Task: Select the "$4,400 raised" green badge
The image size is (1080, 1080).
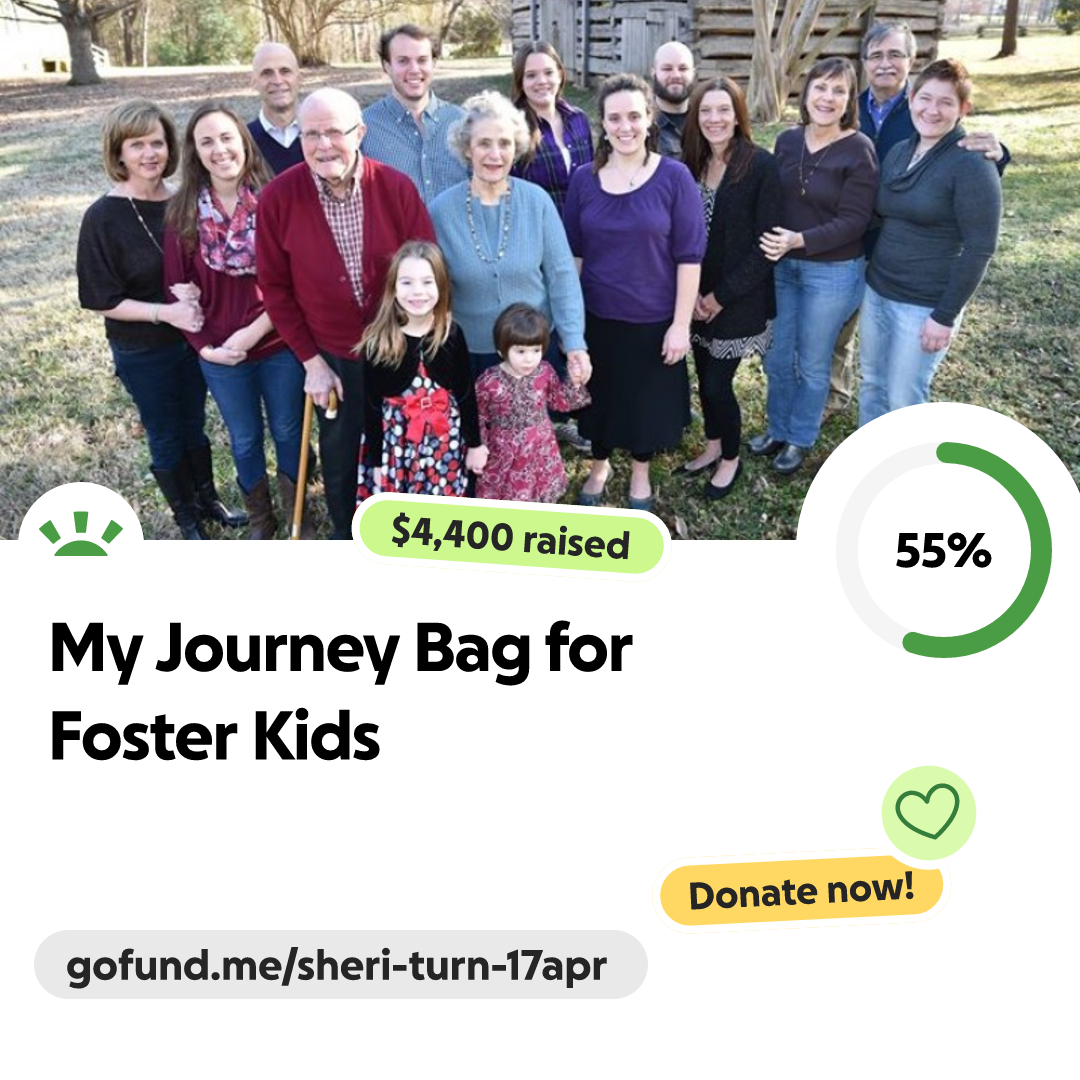Action: coord(510,537)
